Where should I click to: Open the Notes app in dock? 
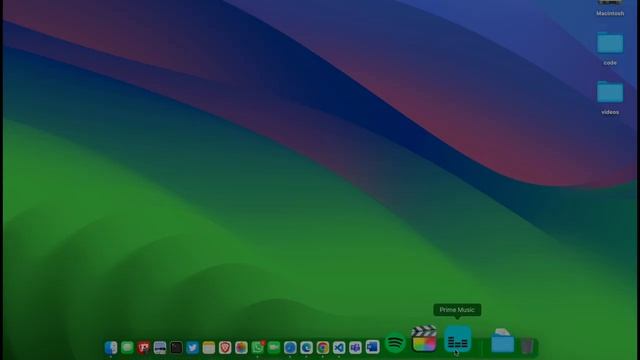(209, 347)
